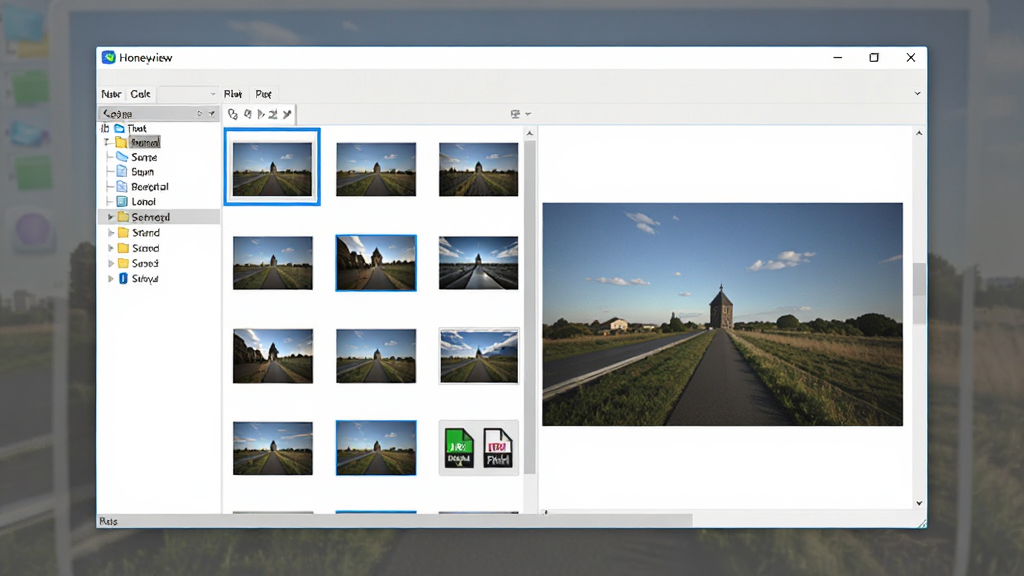Expand the arrow beside the Sitoyal item

tap(110, 279)
